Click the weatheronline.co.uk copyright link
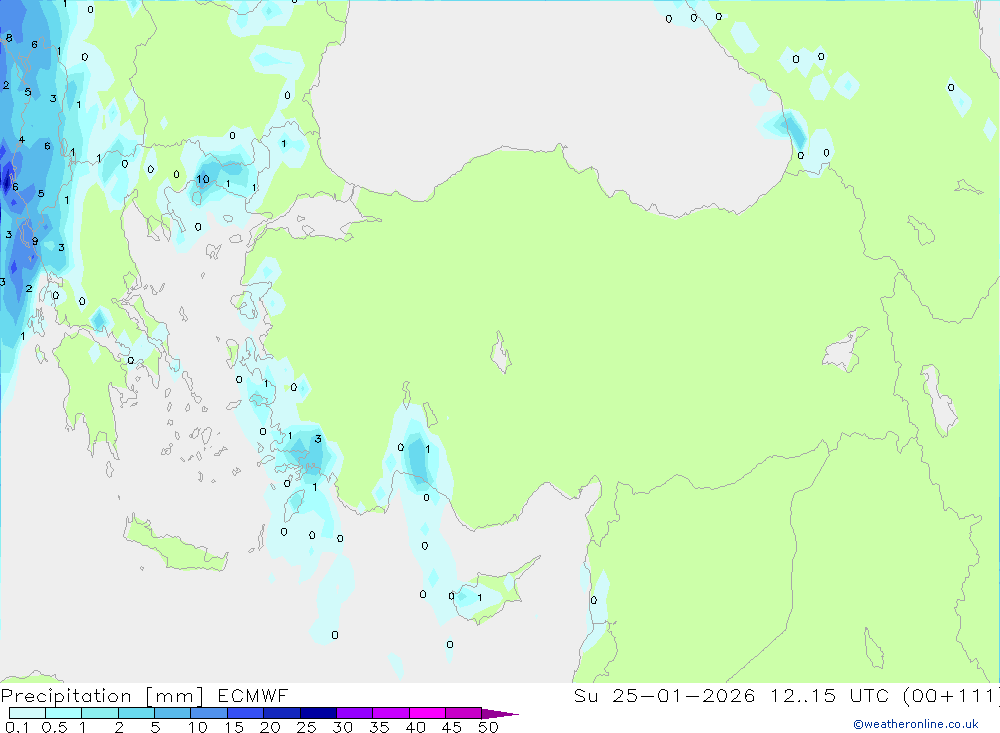This screenshot has height=733, width=1000. coord(915,724)
